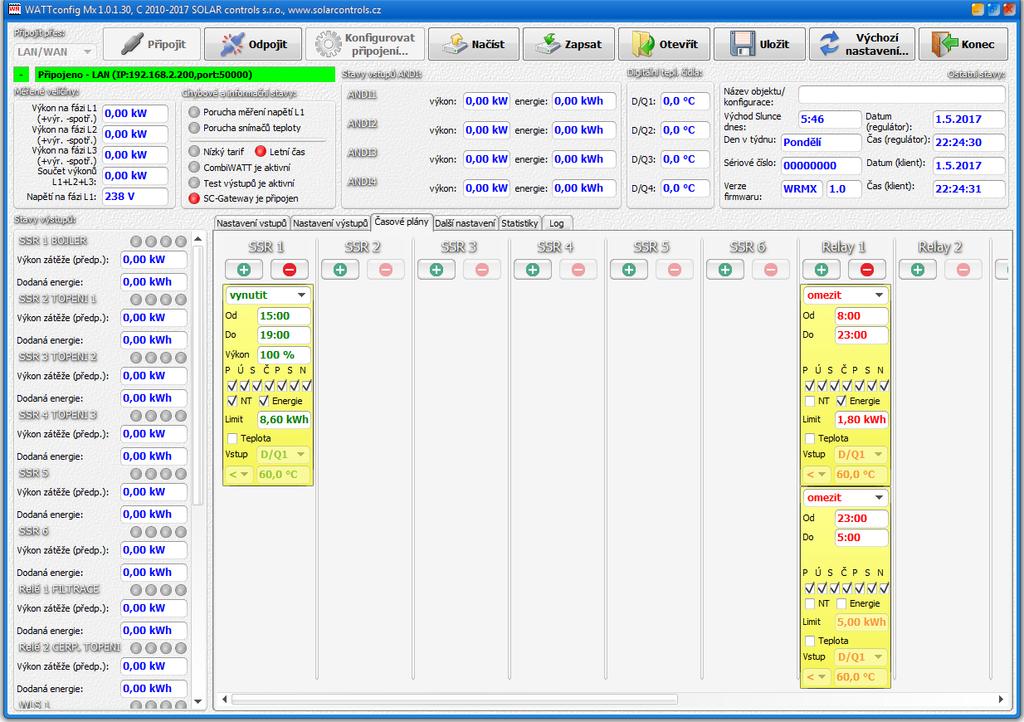This screenshot has height=722, width=1024.
Task: Click Limit 8,60 kWh field in SSR 1
Action: point(283,419)
